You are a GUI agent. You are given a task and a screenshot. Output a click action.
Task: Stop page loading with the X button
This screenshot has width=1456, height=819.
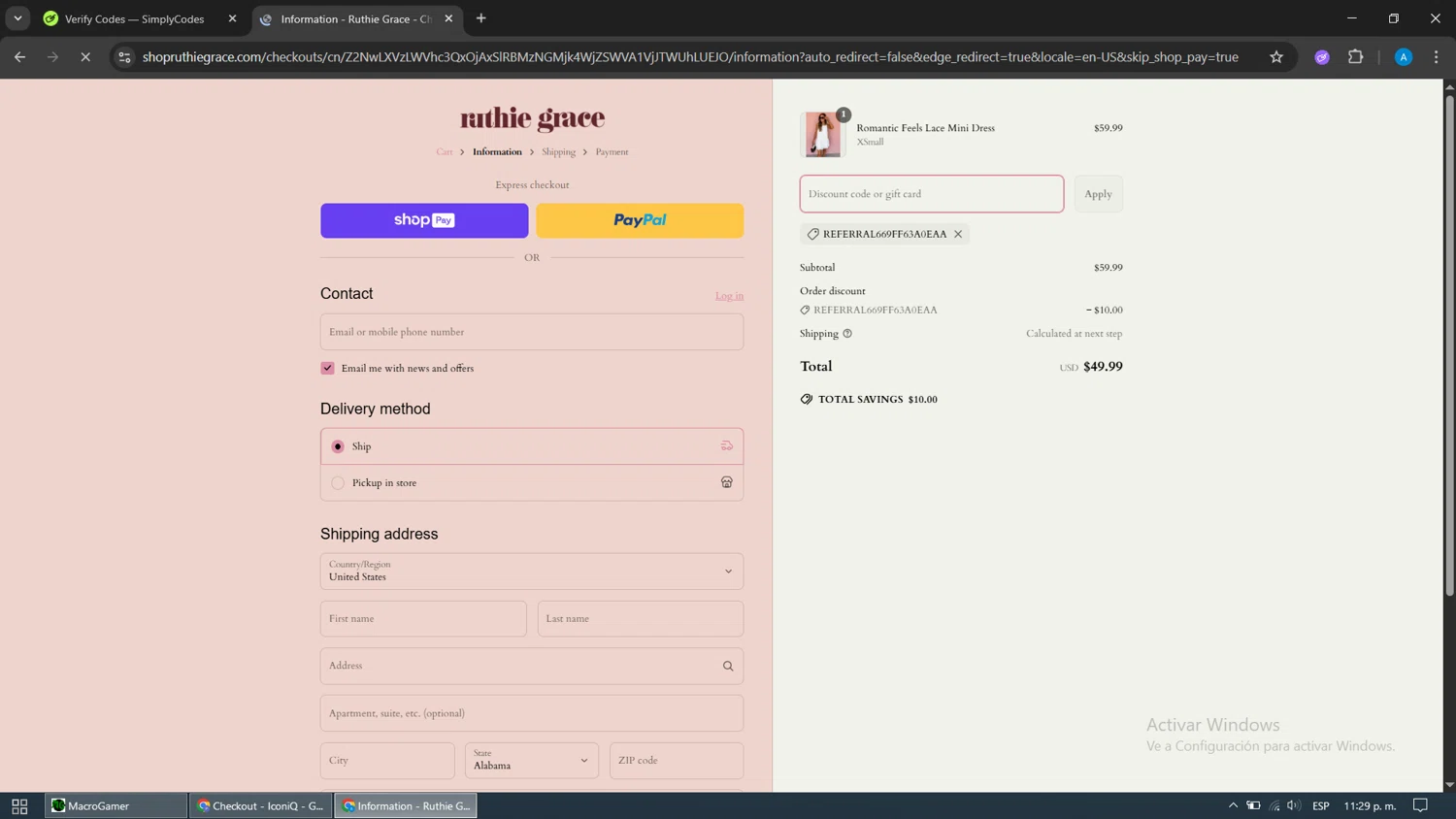point(85,57)
